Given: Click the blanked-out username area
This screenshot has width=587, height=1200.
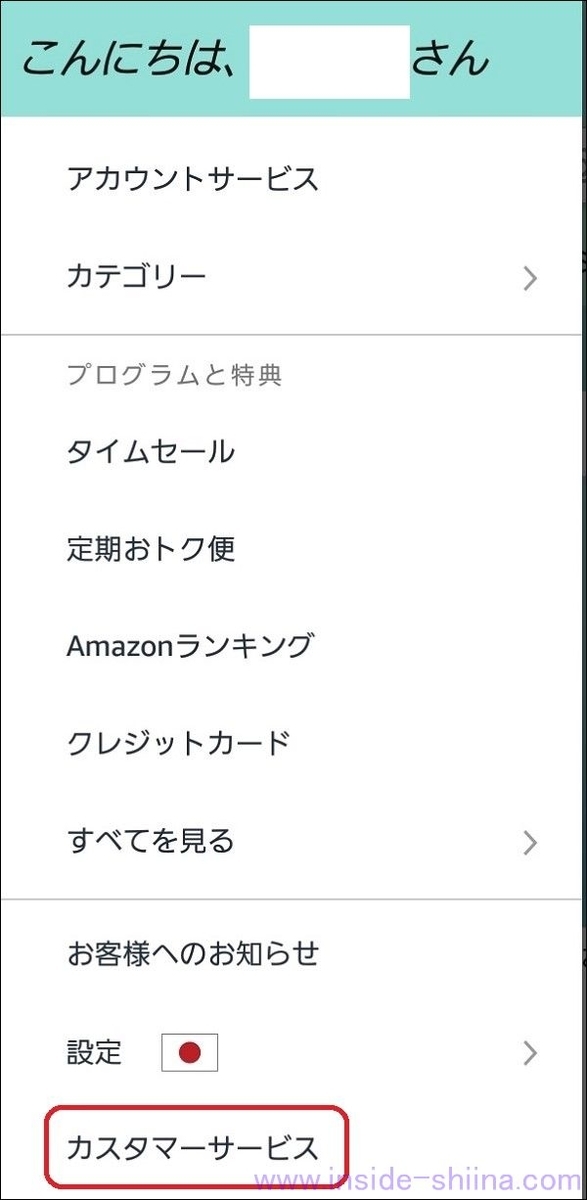Looking at the screenshot, I should click(x=330, y=60).
